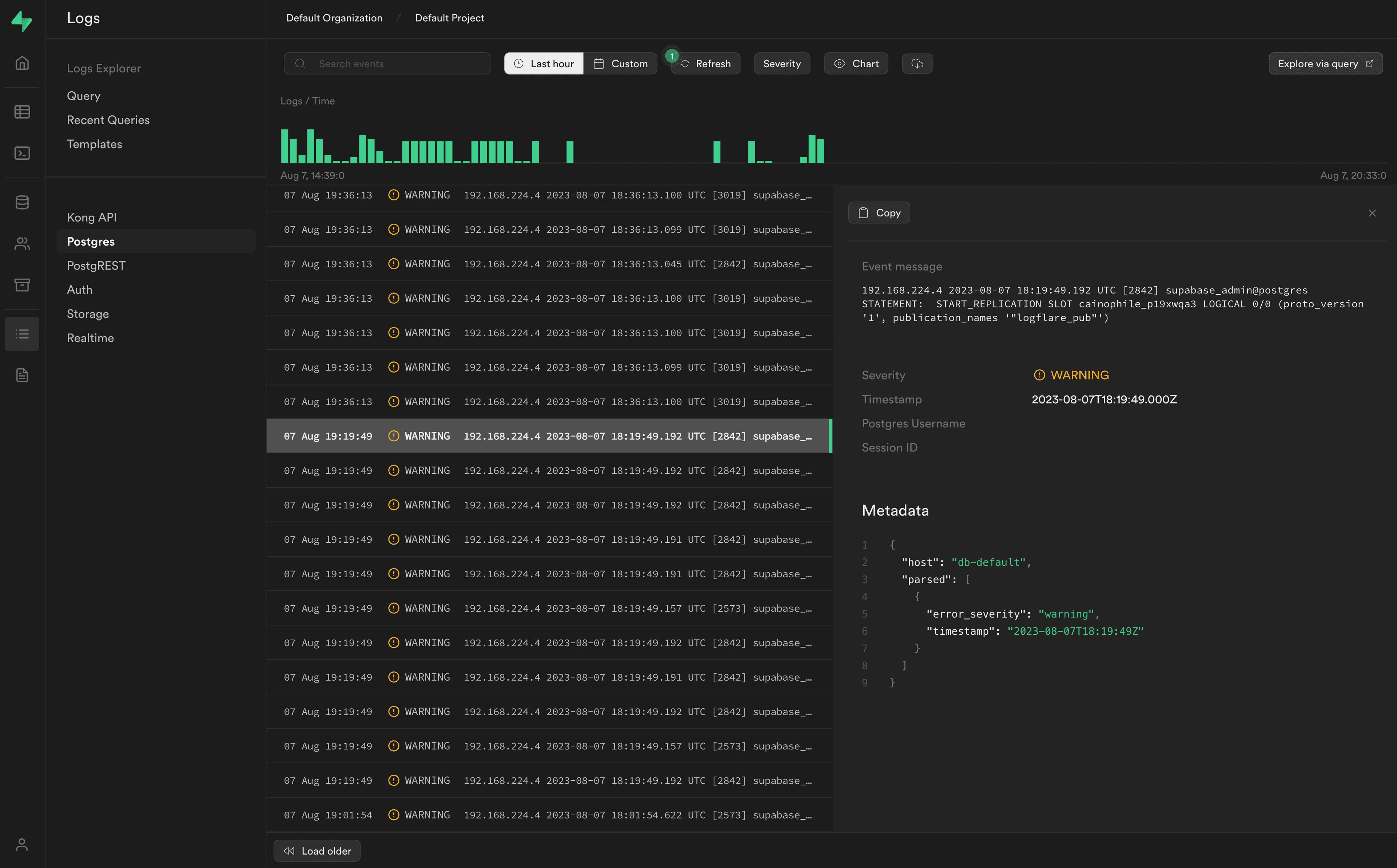
Task: Open the Home icon in sidebar
Action: click(x=22, y=63)
